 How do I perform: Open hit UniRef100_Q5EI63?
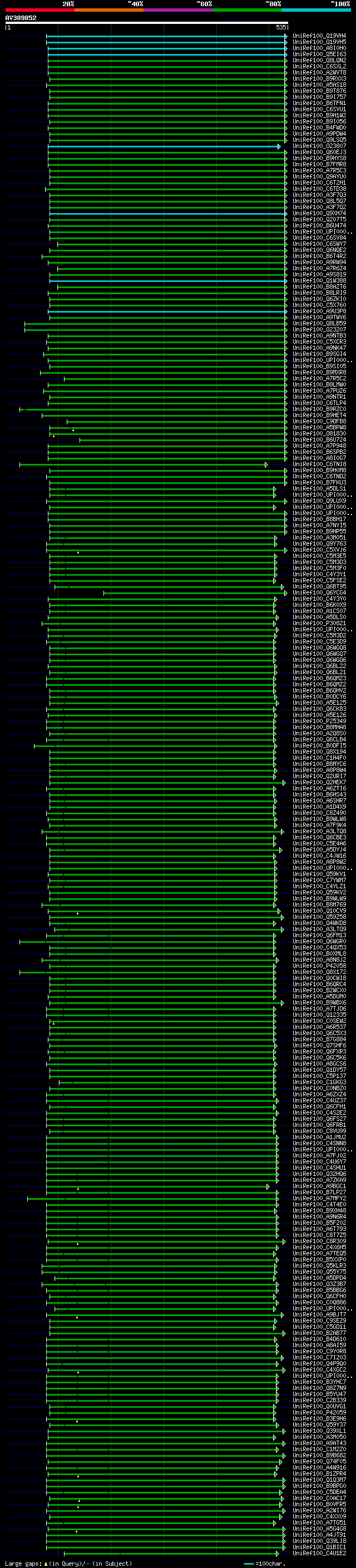[x=319, y=54]
